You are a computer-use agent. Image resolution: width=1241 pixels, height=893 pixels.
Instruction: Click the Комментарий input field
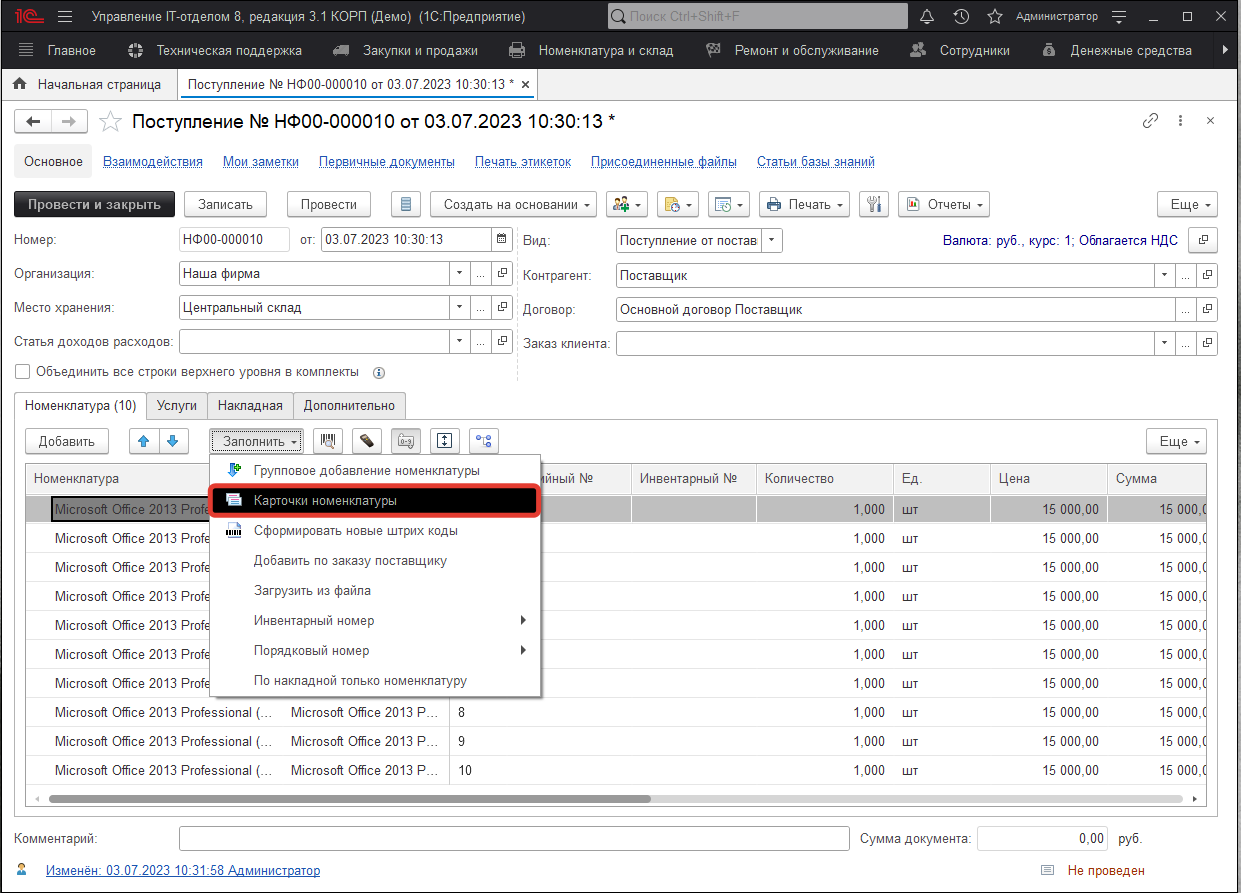click(x=512, y=839)
